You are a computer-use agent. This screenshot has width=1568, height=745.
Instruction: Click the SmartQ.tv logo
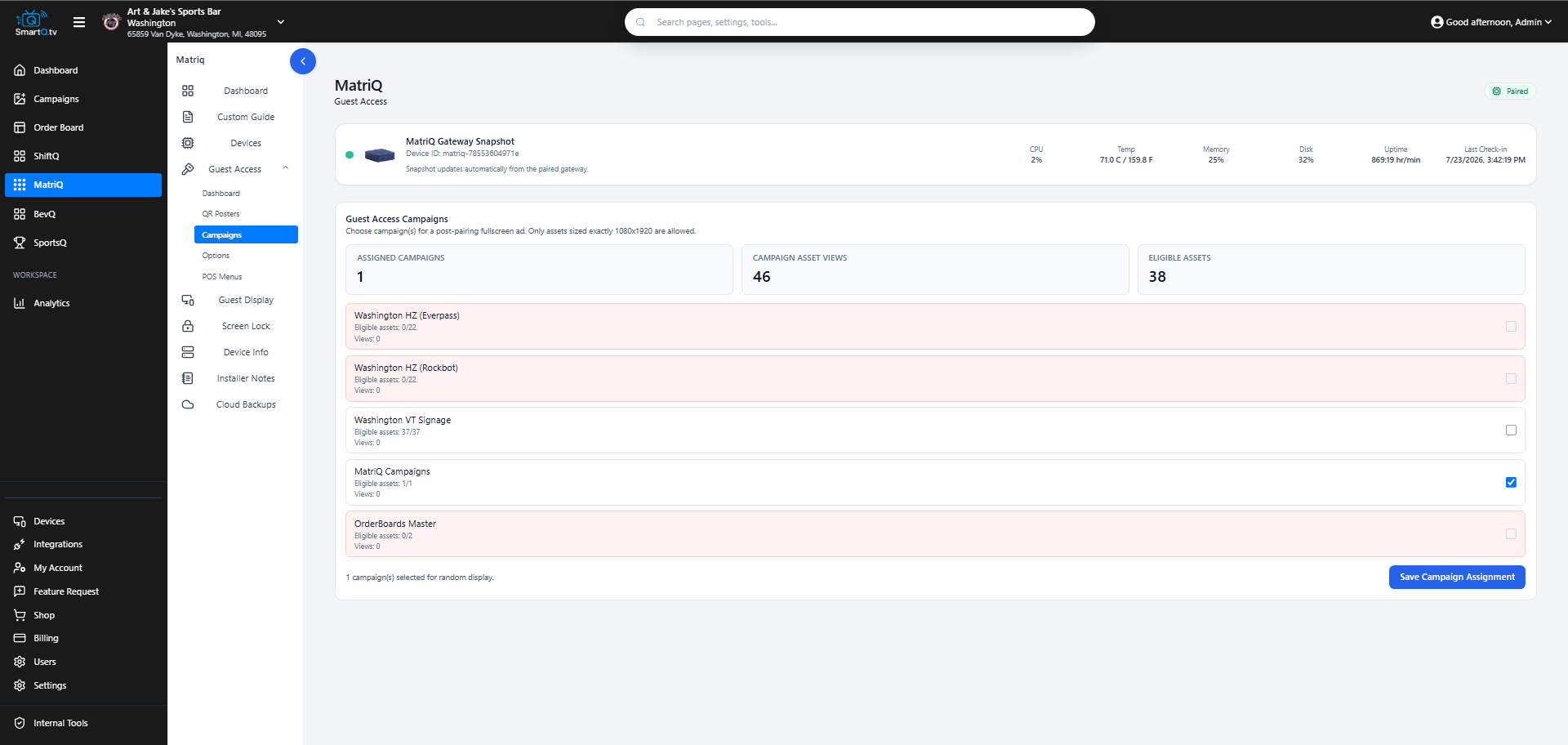pos(36,22)
